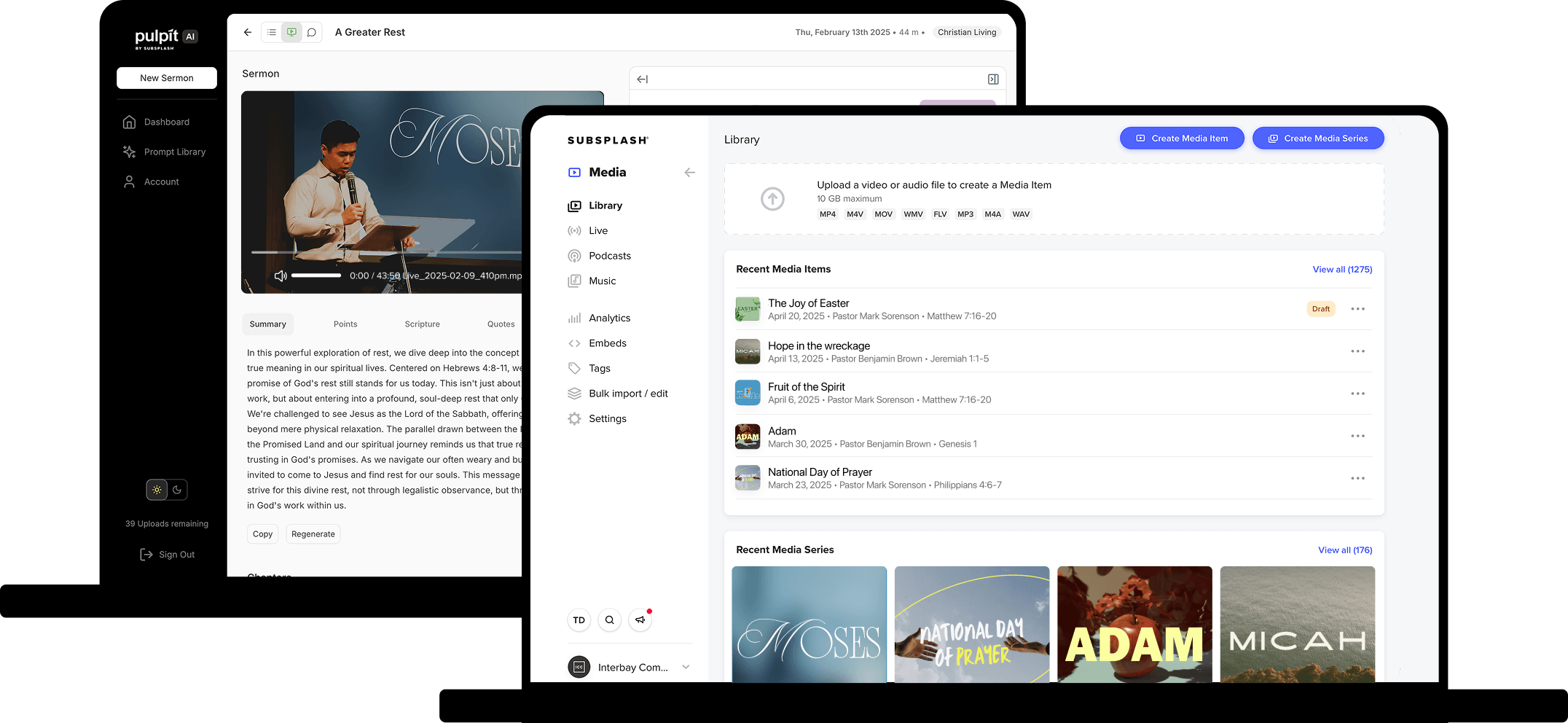Open Music in Subsplash sidebar
Image resolution: width=1568 pixels, height=723 pixels.
tap(592, 281)
